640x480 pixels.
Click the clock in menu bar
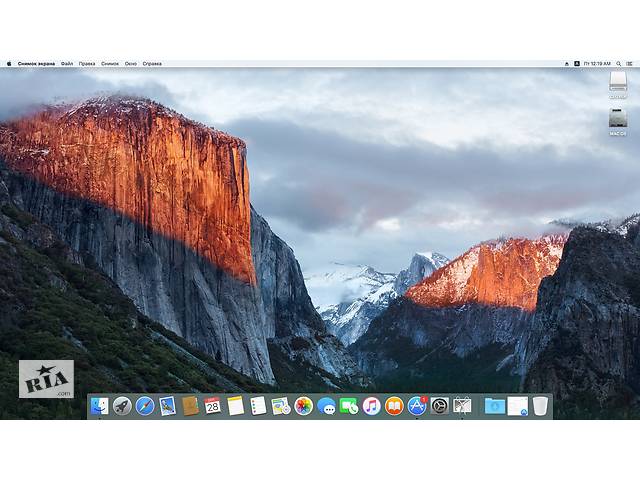click(597, 64)
